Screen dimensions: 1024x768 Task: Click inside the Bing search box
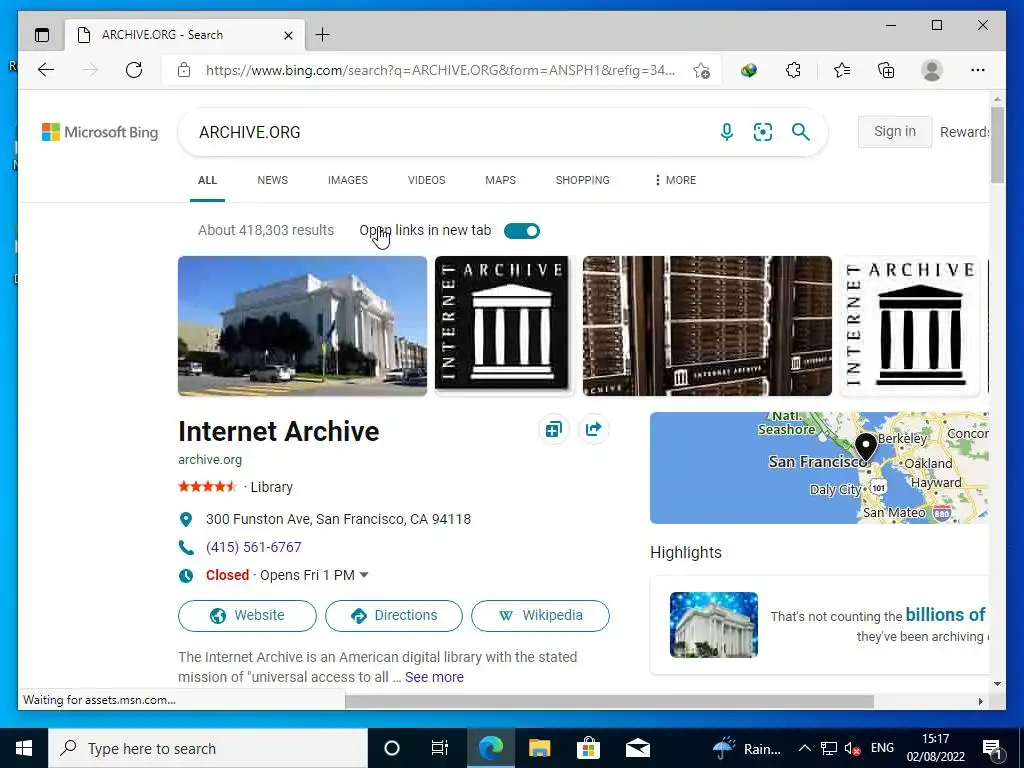pyautogui.click(x=451, y=132)
